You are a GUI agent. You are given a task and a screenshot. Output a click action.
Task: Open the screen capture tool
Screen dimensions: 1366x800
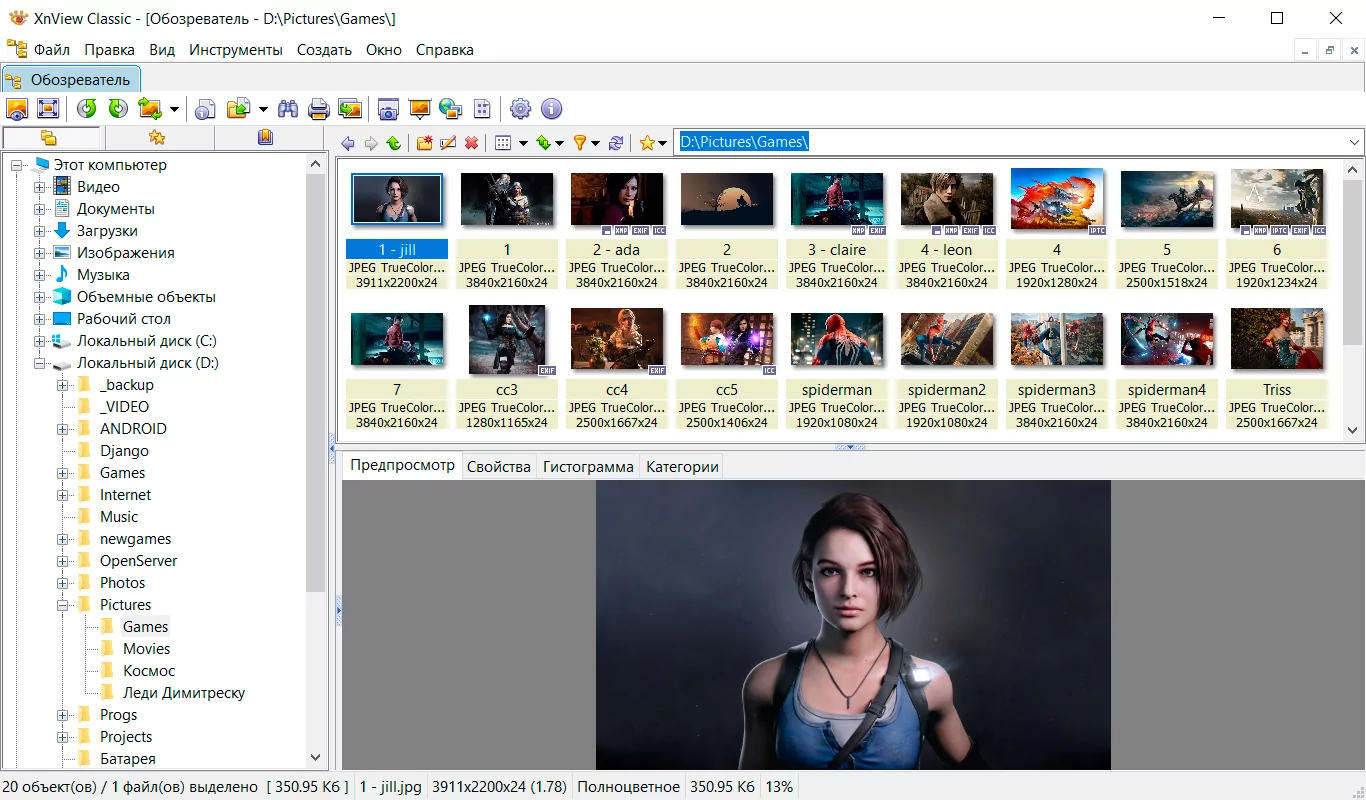click(389, 109)
